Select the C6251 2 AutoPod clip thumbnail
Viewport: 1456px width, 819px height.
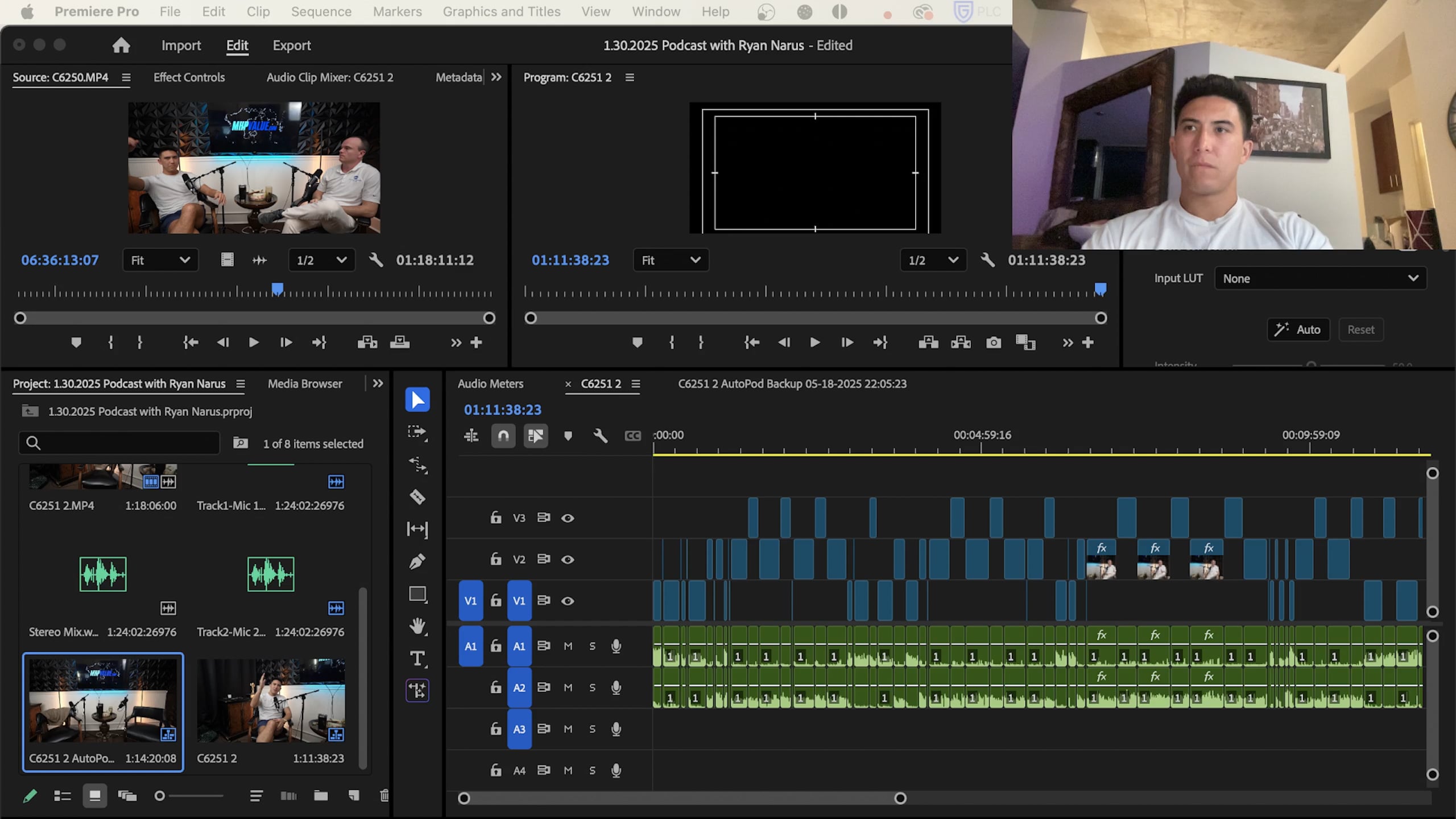point(103,700)
